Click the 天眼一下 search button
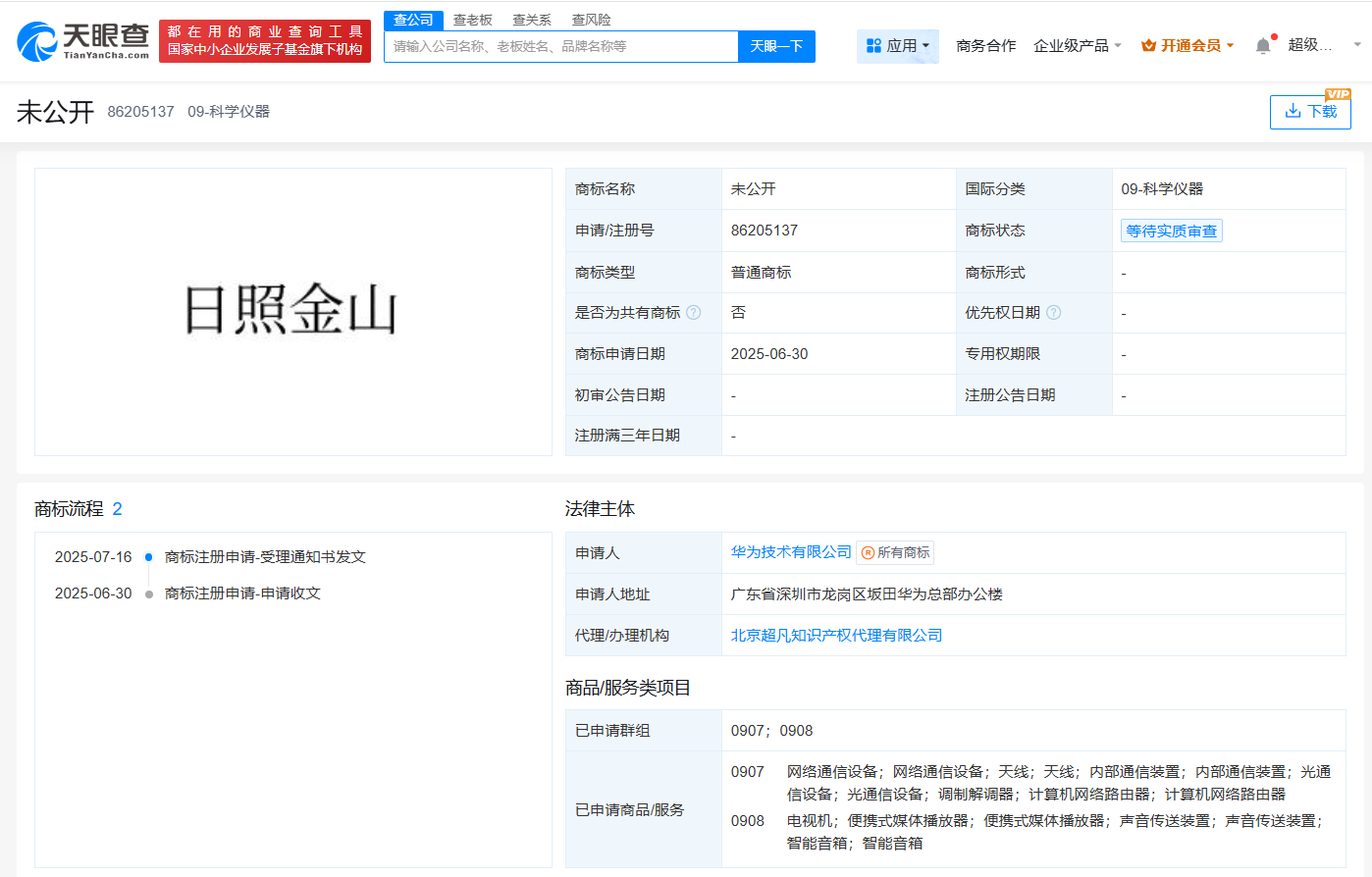Screen dimensions: 1372x877 [776, 46]
